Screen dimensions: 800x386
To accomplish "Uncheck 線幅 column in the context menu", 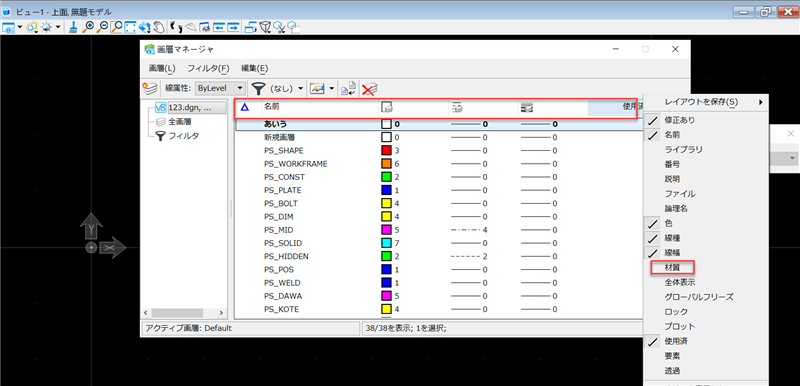I will [671, 252].
